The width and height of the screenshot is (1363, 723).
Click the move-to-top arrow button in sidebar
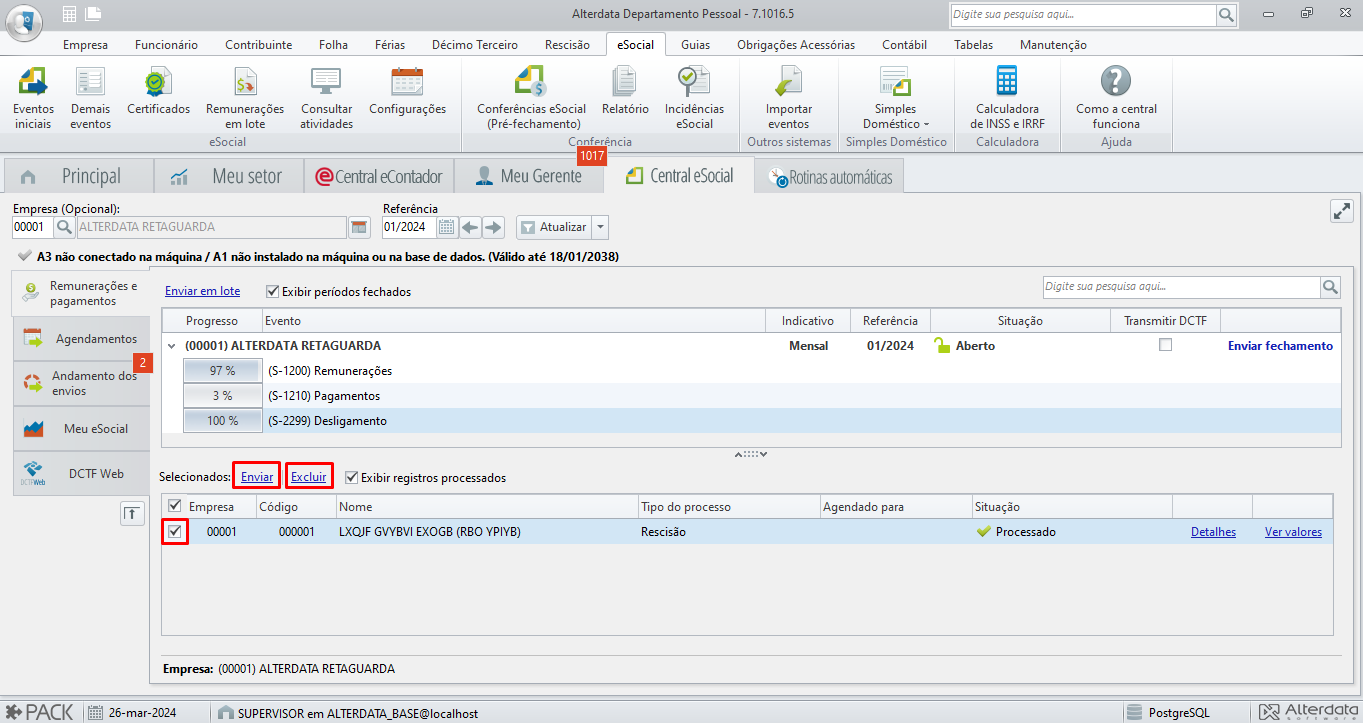pyautogui.click(x=131, y=513)
